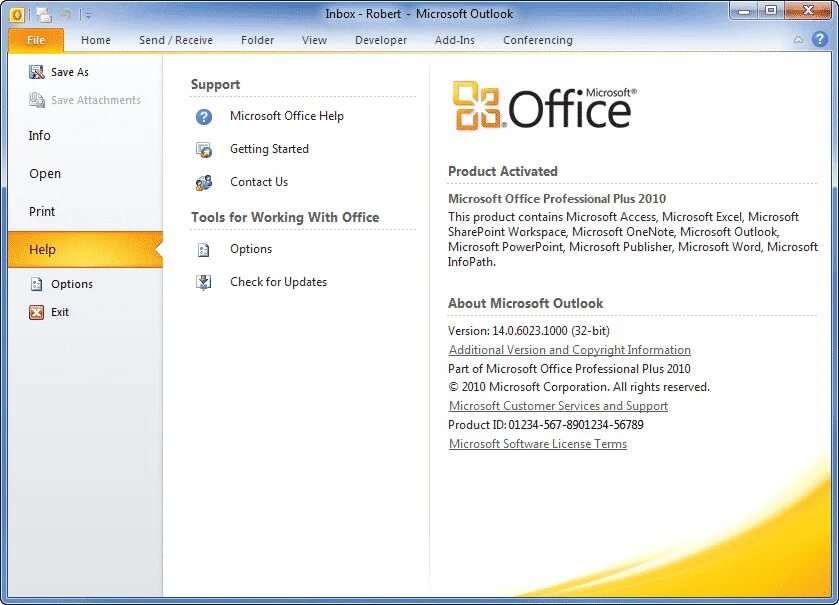Select the highlighted Help menu entry
The width and height of the screenshot is (839, 605).
[85, 249]
